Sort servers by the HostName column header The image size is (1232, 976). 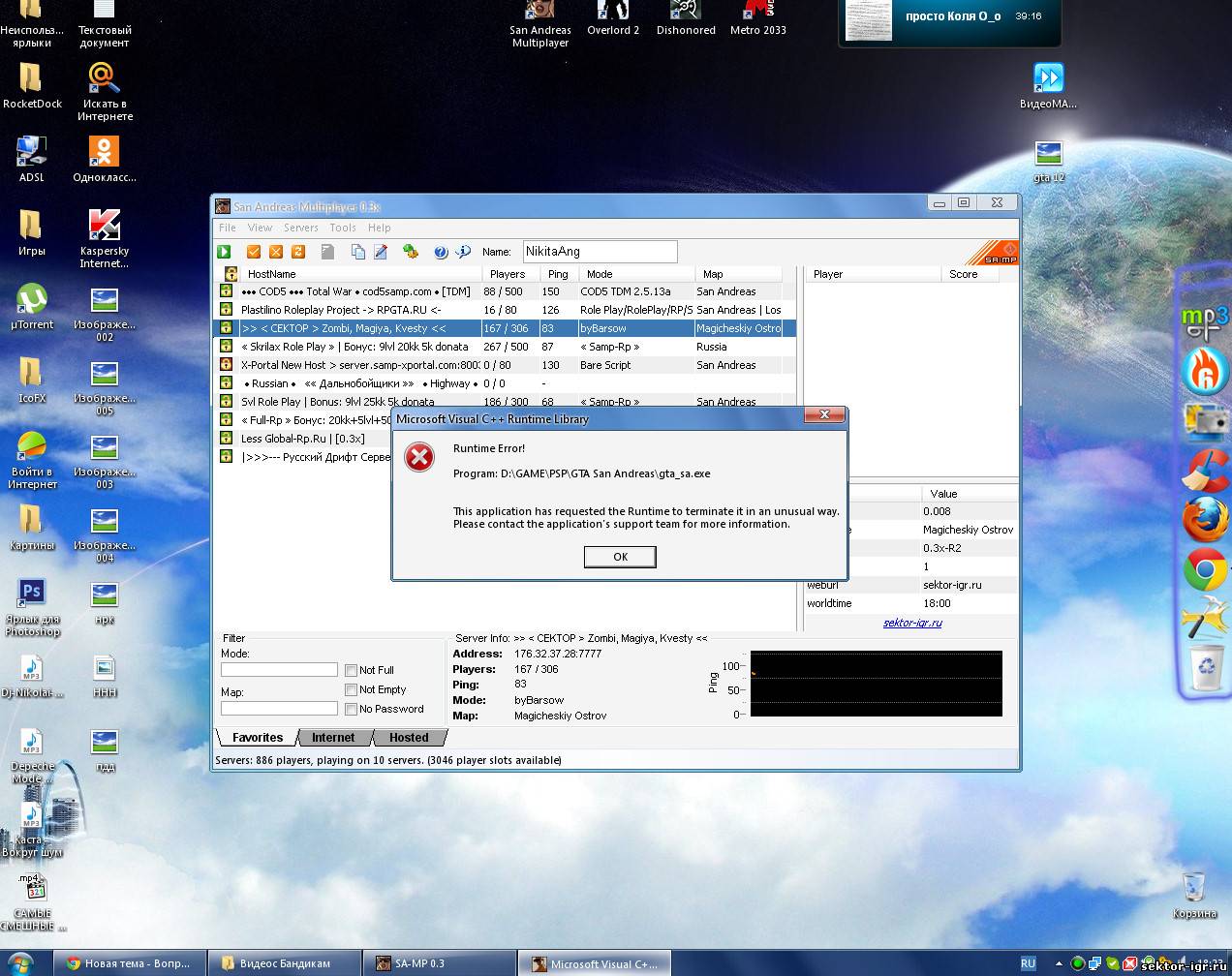(x=360, y=274)
